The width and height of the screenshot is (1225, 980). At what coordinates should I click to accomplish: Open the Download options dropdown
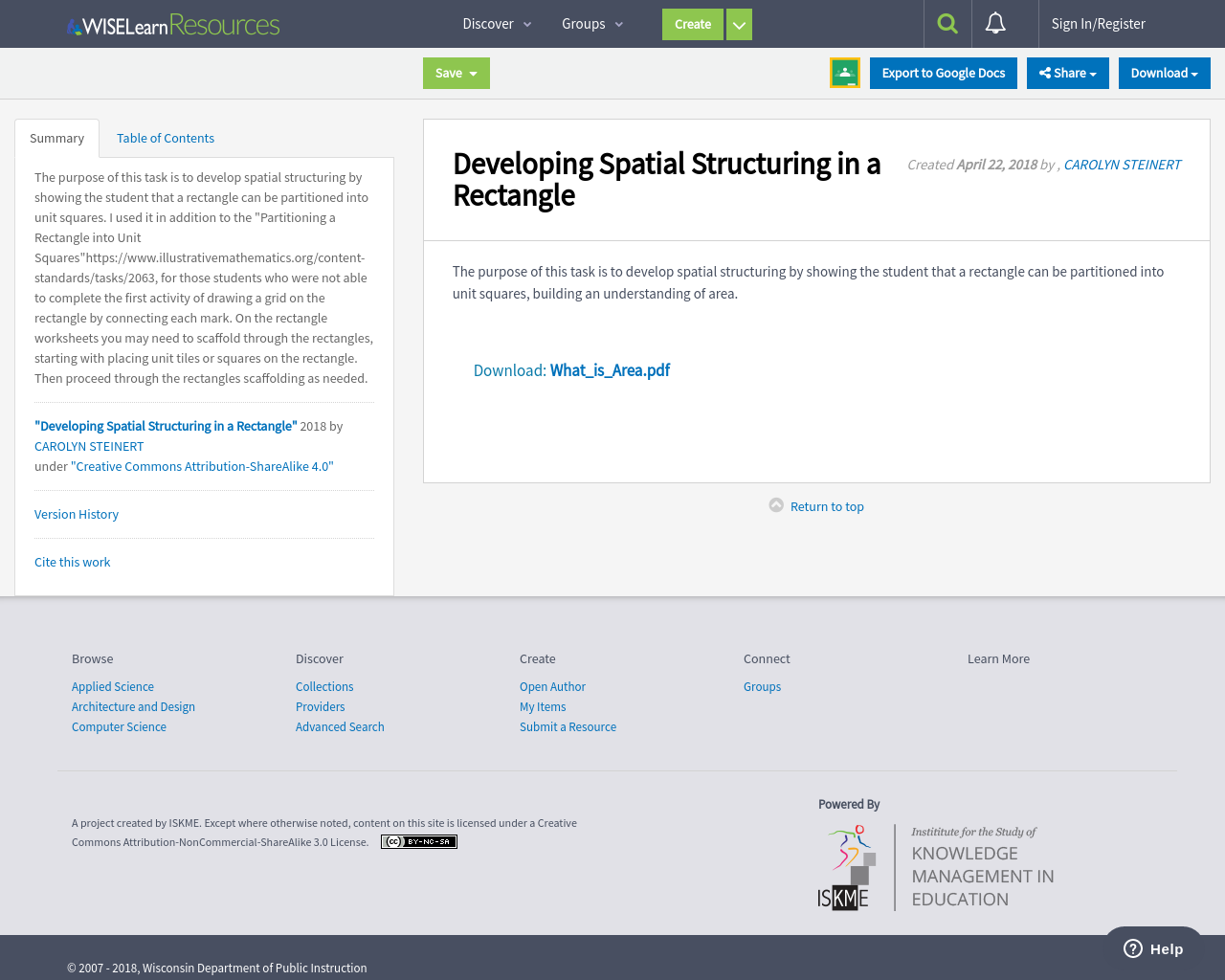point(1164,72)
